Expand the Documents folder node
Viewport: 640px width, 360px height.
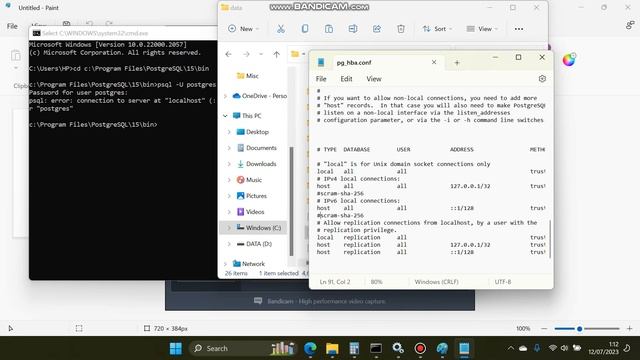pyautogui.click(x=229, y=148)
